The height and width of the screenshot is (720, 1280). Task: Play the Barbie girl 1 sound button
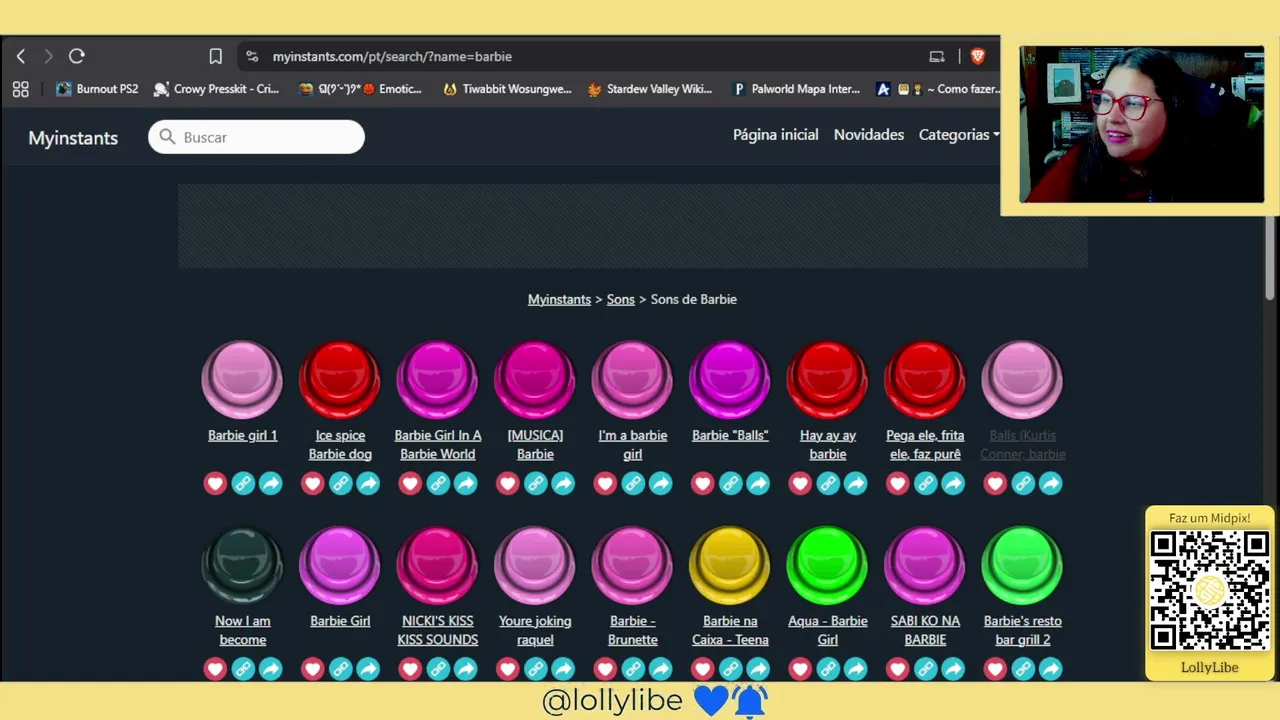coord(242,379)
